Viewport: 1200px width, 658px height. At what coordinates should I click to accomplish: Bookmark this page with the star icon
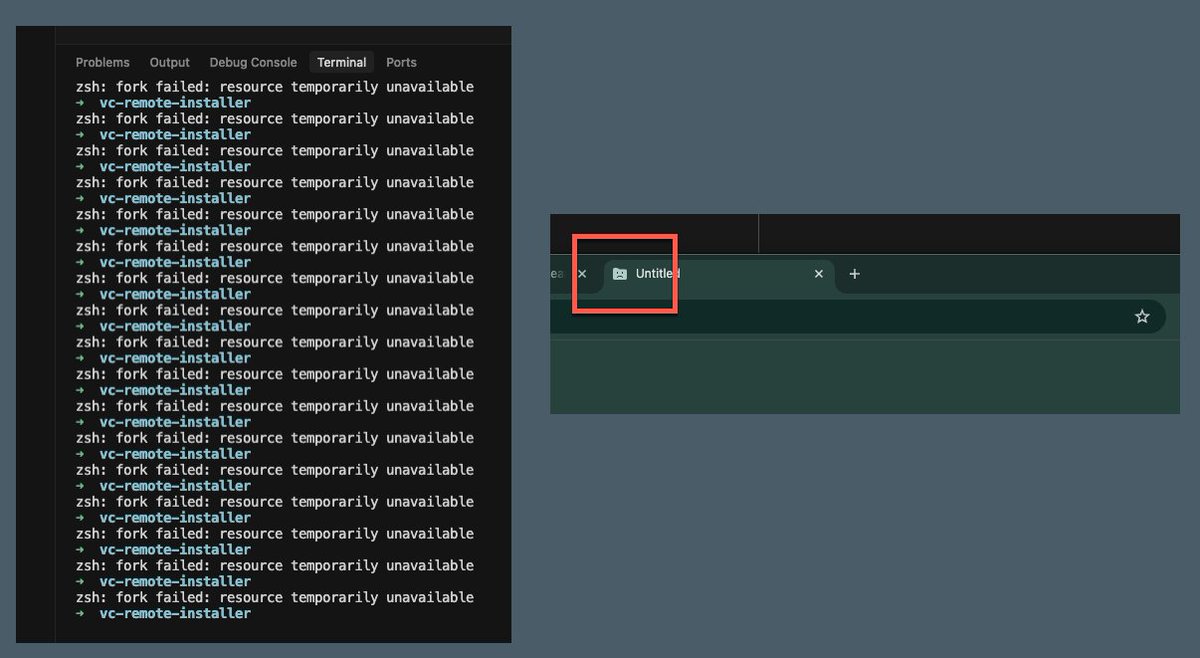click(x=1142, y=317)
